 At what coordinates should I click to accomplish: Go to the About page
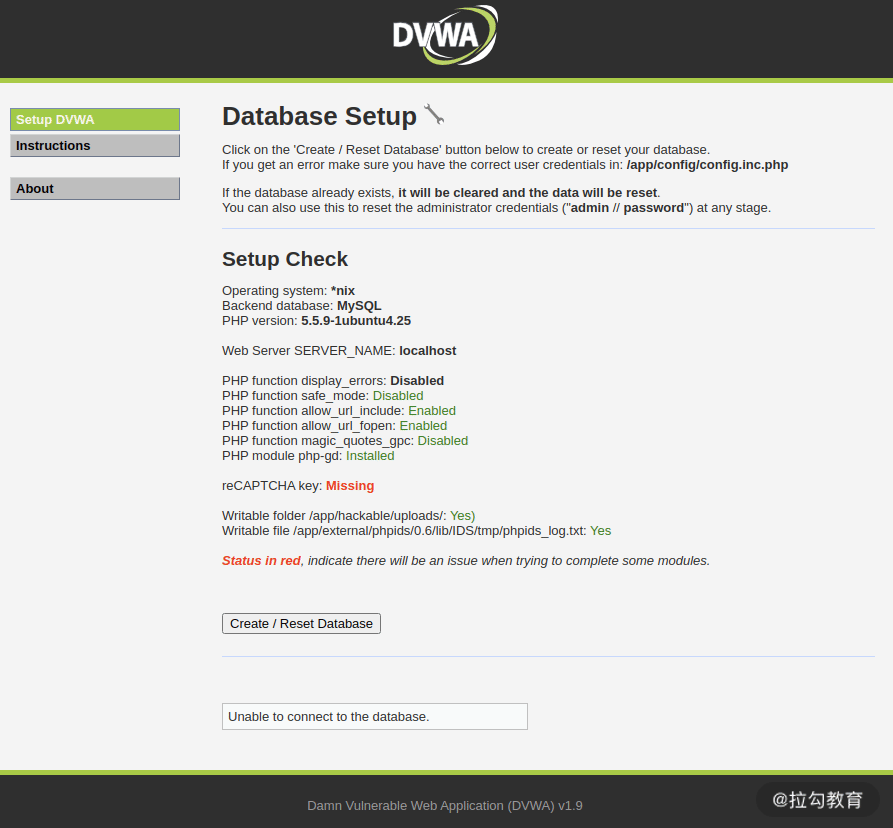[x=95, y=188]
